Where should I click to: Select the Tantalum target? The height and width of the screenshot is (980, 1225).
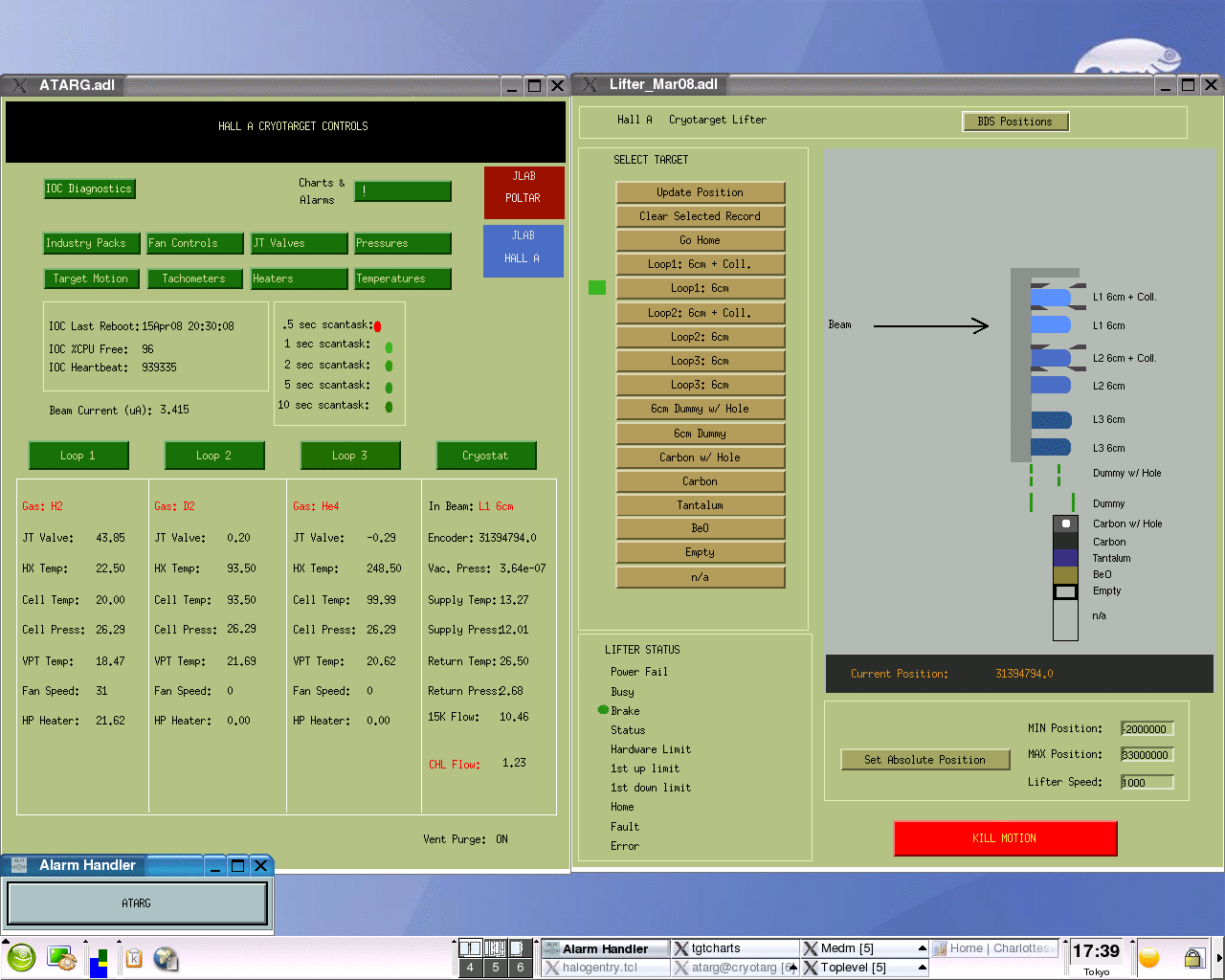pos(701,505)
